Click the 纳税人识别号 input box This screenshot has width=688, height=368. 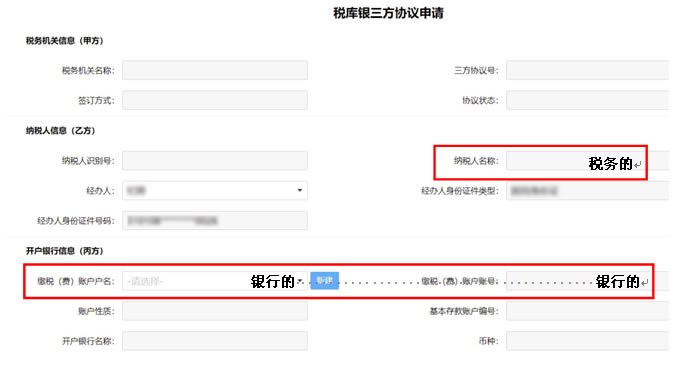tap(215, 161)
